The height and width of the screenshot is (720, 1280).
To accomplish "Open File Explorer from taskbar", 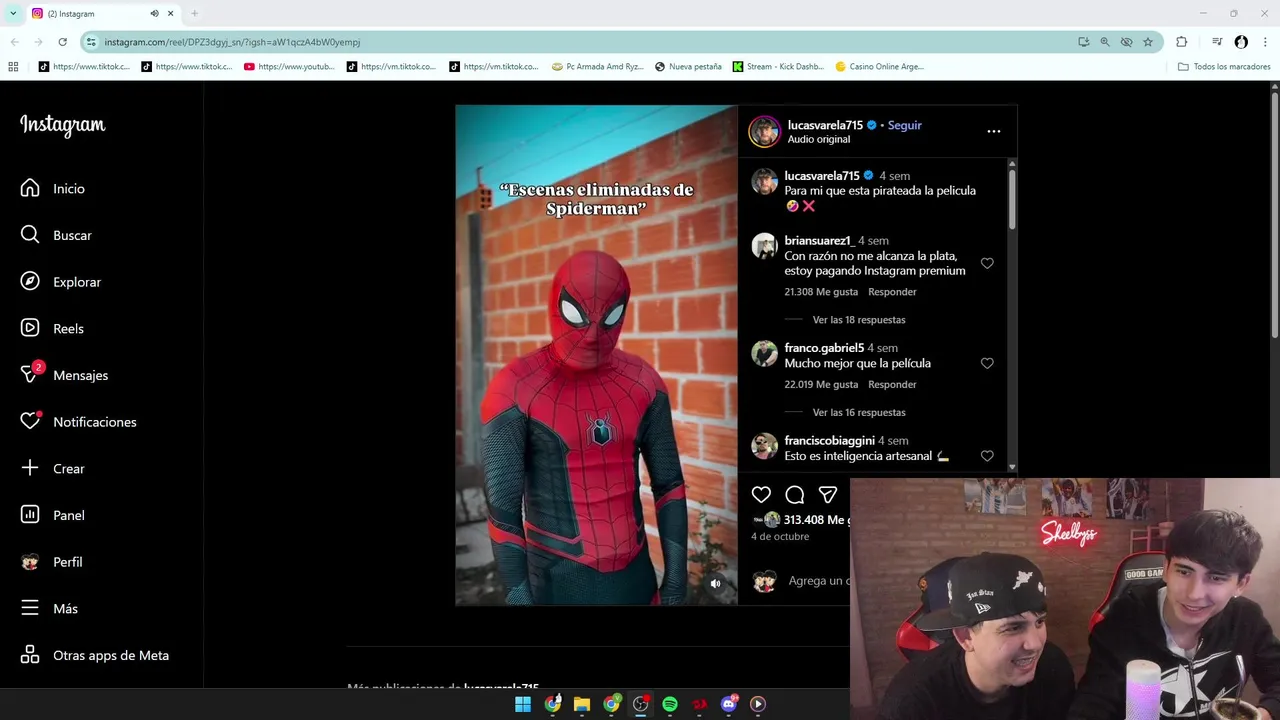I will pos(582,704).
